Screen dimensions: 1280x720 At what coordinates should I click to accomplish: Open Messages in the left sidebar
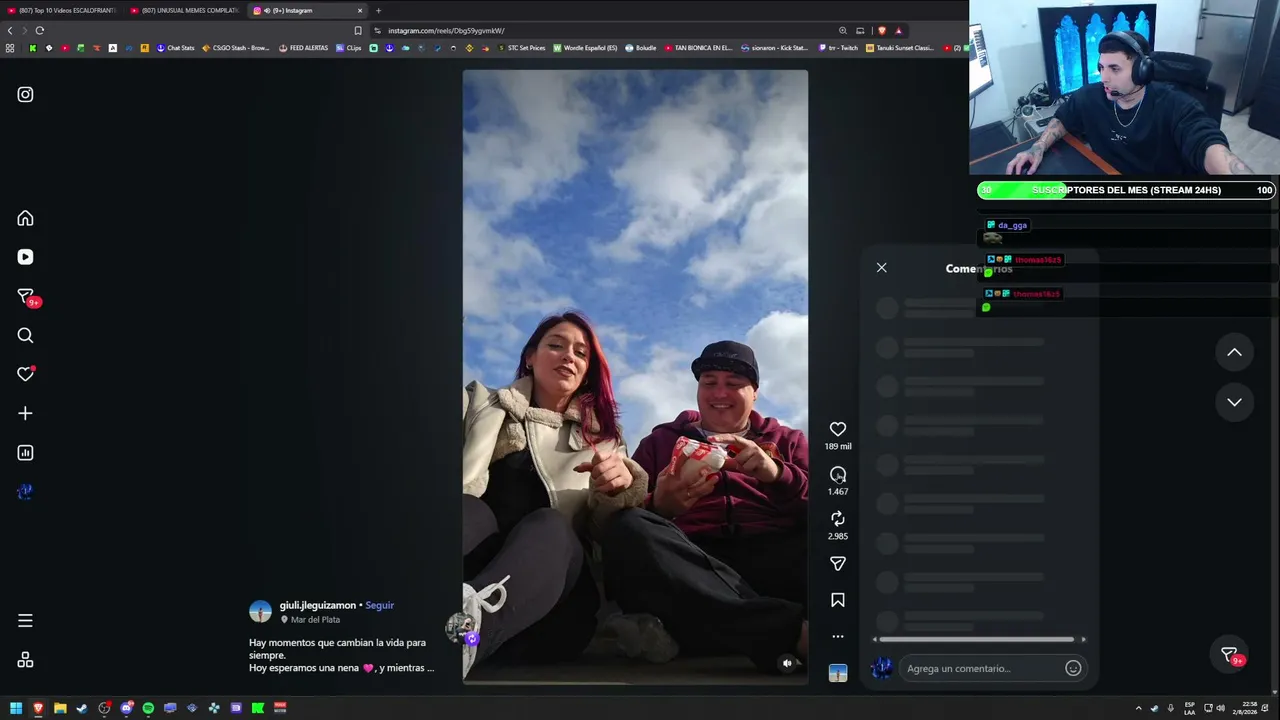(26, 297)
